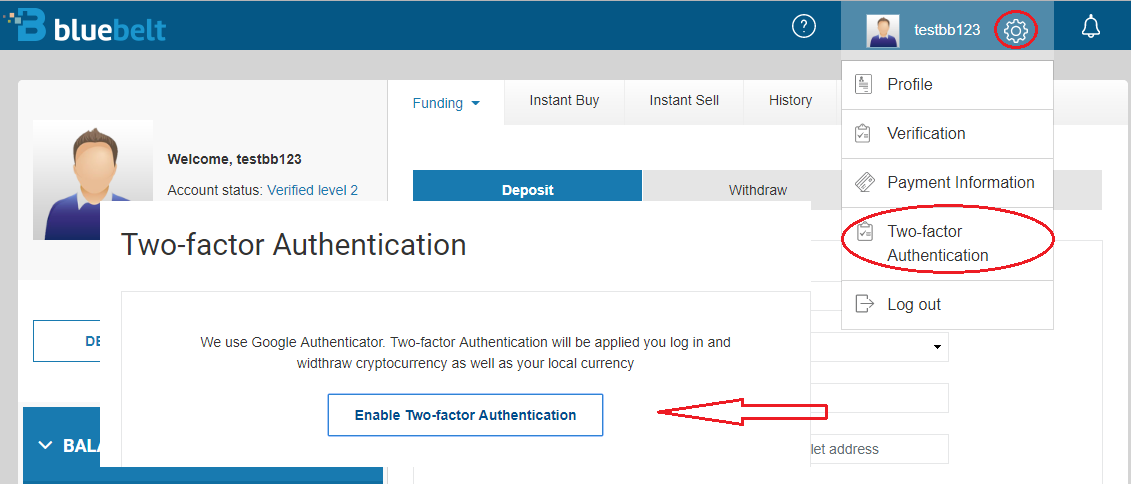
Task: Click the Payment Information card icon
Action: 864,182
